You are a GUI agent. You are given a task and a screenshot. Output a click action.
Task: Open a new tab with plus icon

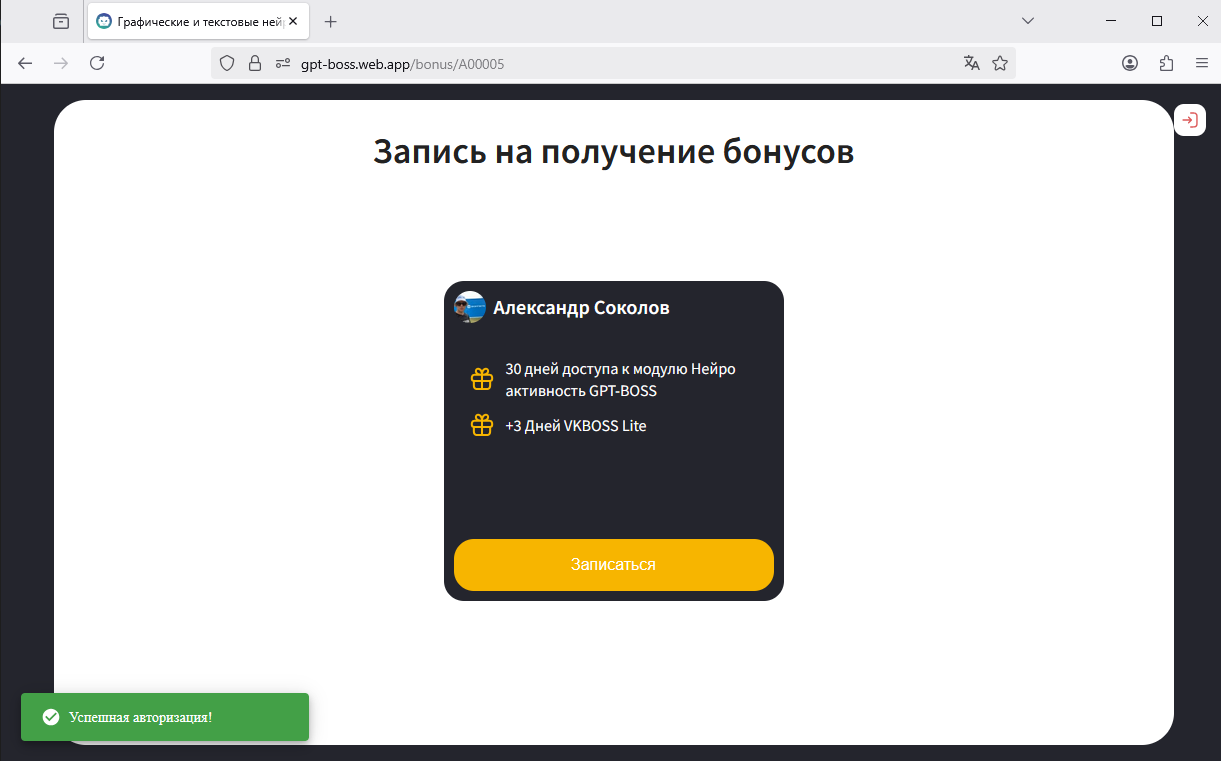coord(331,21)
